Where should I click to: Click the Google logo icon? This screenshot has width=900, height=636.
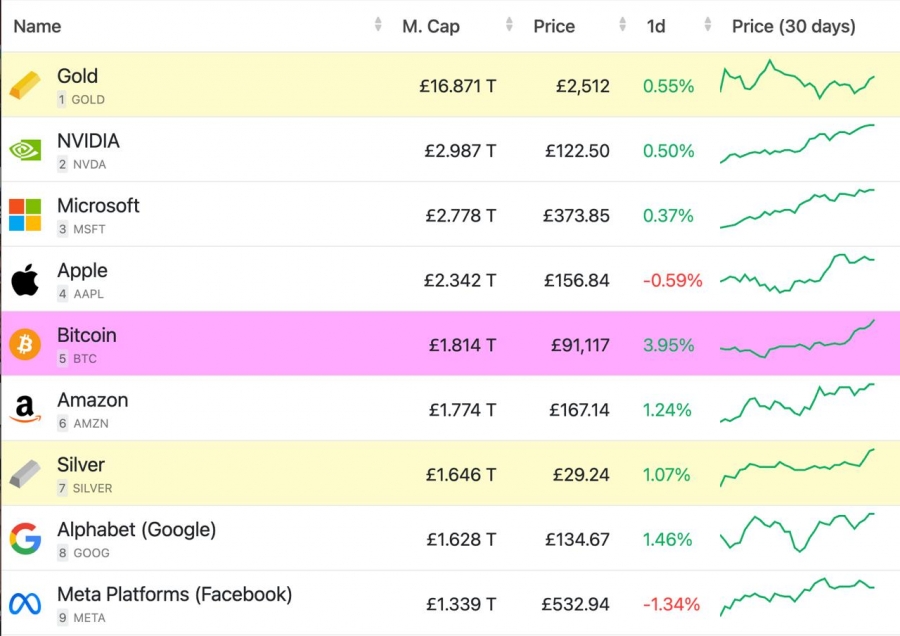pos(25,538)
